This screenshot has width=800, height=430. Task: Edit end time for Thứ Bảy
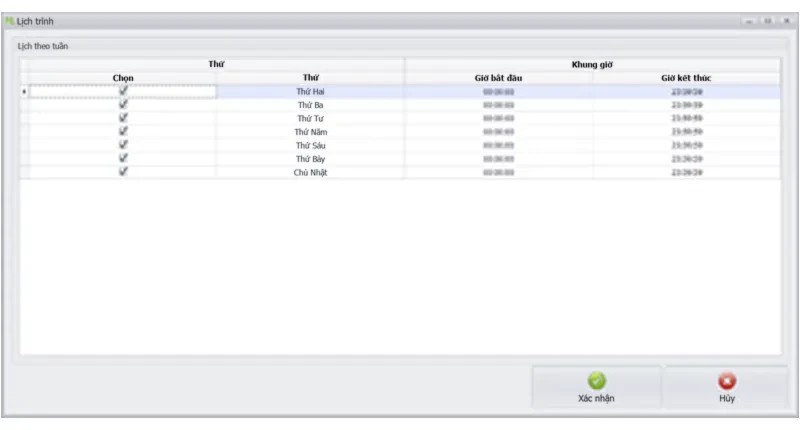coord(687,159)
